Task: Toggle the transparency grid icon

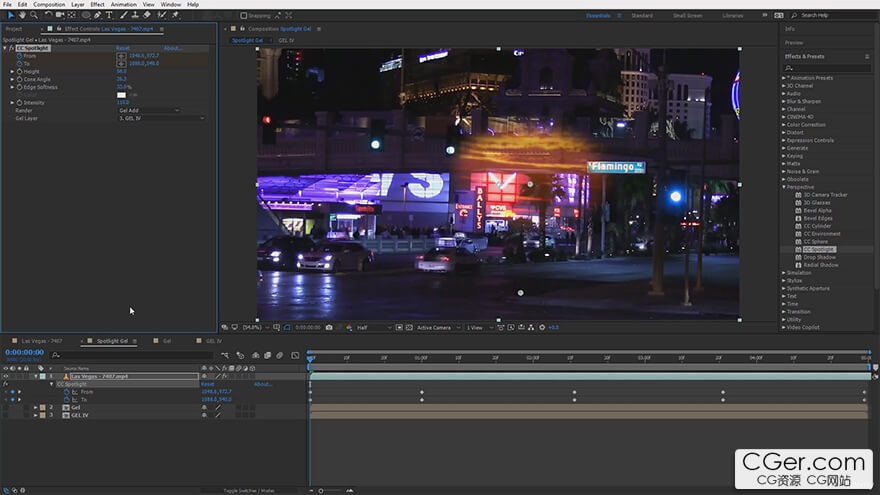Action: click(x=409, y=327)
